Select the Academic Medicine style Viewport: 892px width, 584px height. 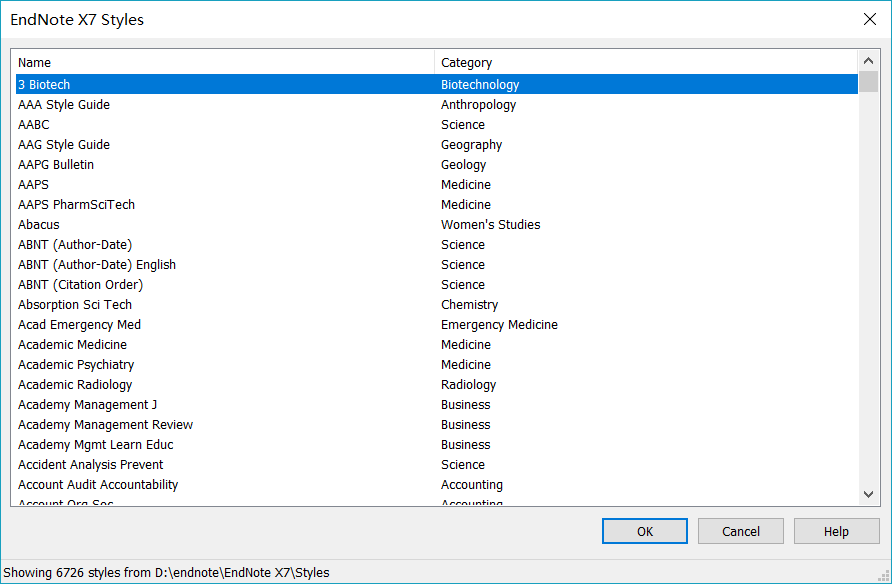coord(436,345)
